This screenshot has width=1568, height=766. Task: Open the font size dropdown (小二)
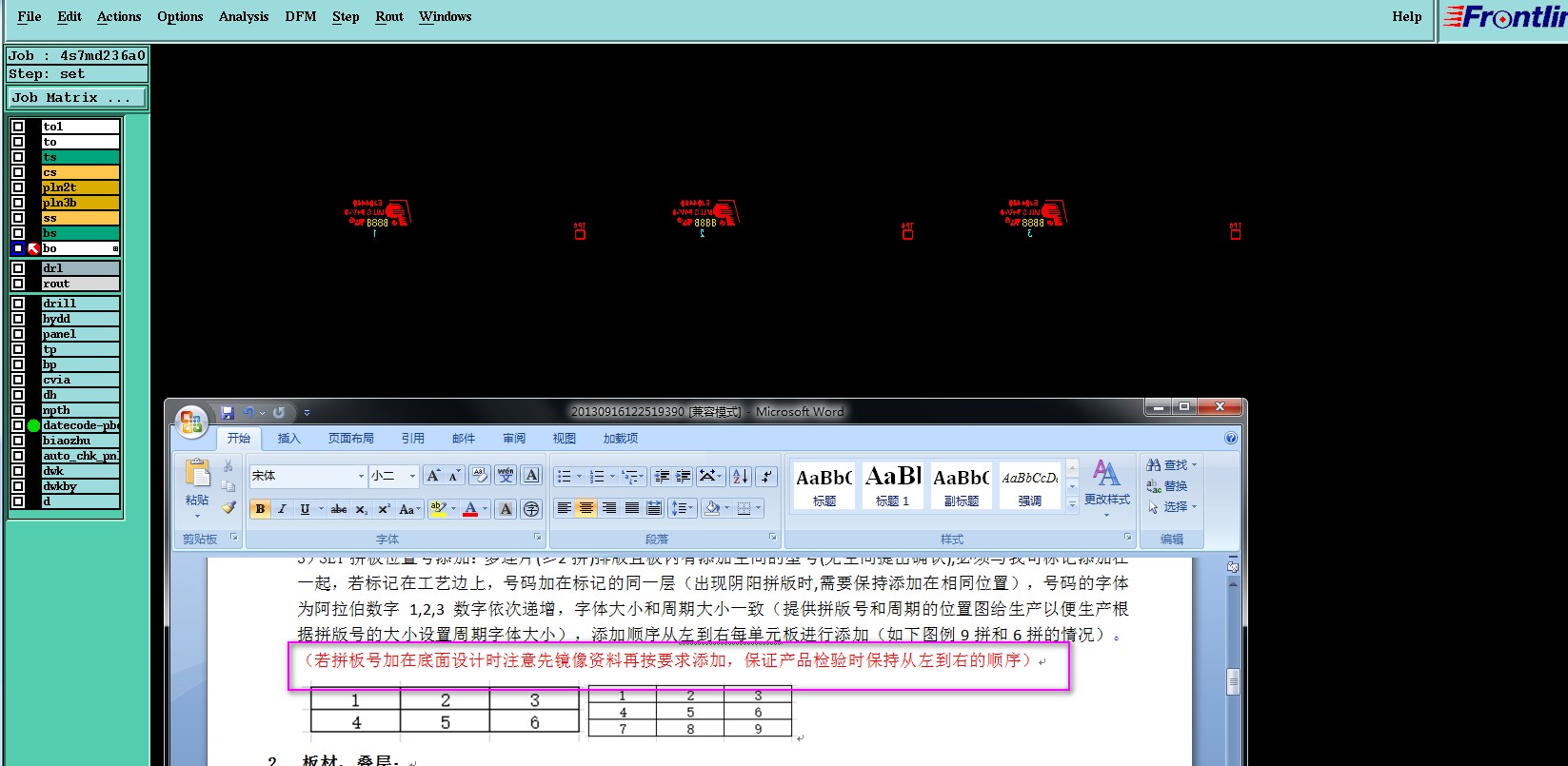tap(412, 476)
